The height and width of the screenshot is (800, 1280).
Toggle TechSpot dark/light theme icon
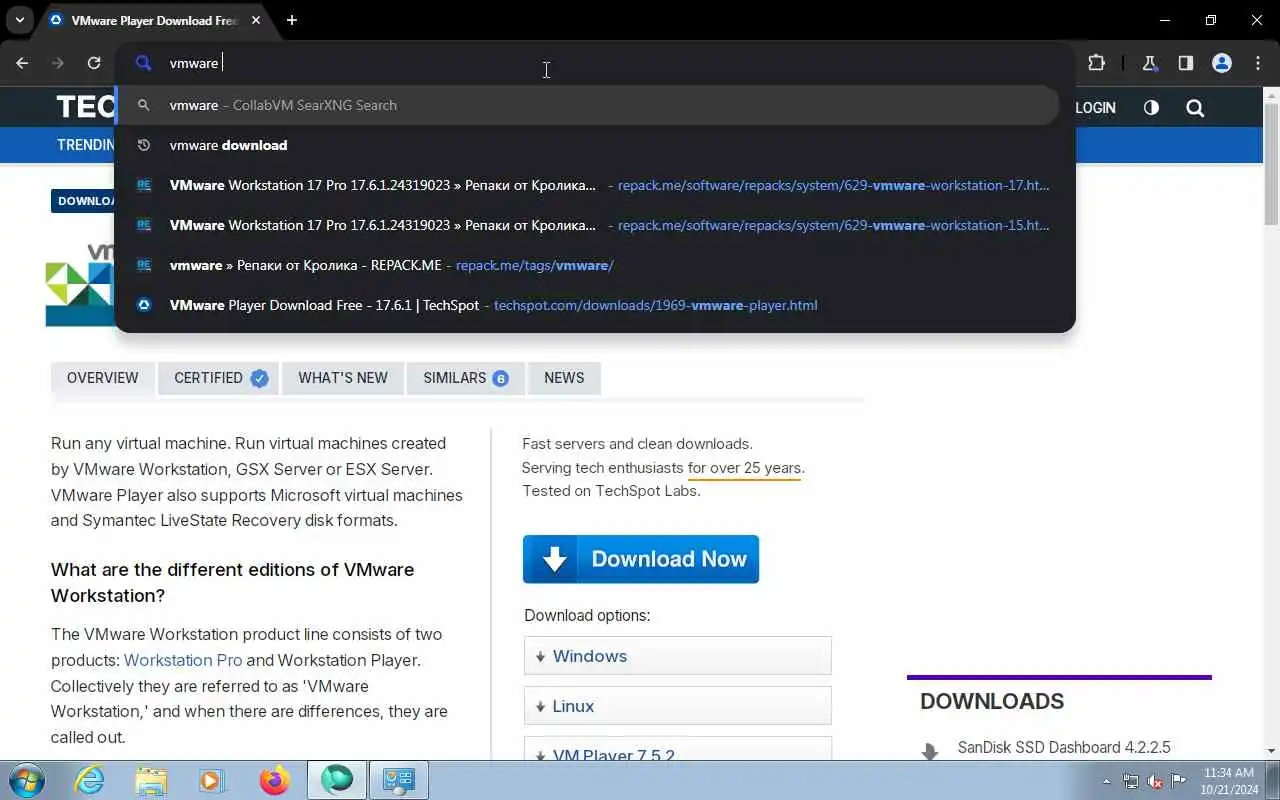point(1151,107)
